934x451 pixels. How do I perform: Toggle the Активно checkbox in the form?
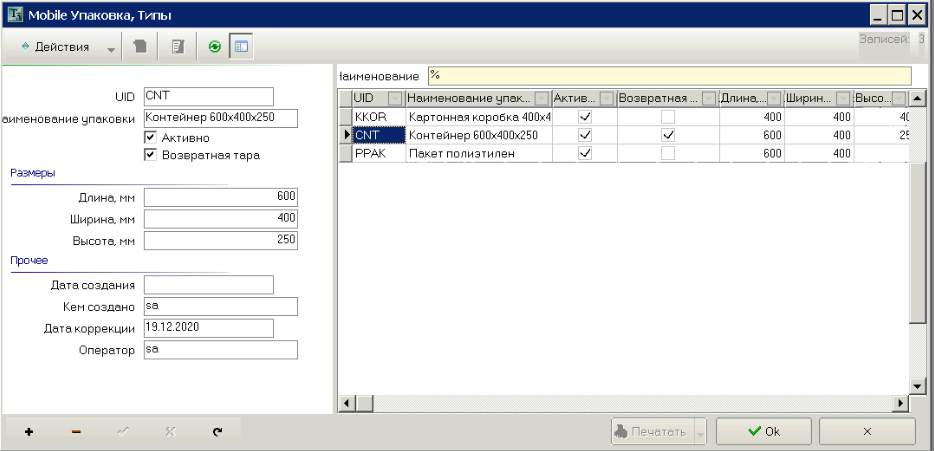point(150,138)
